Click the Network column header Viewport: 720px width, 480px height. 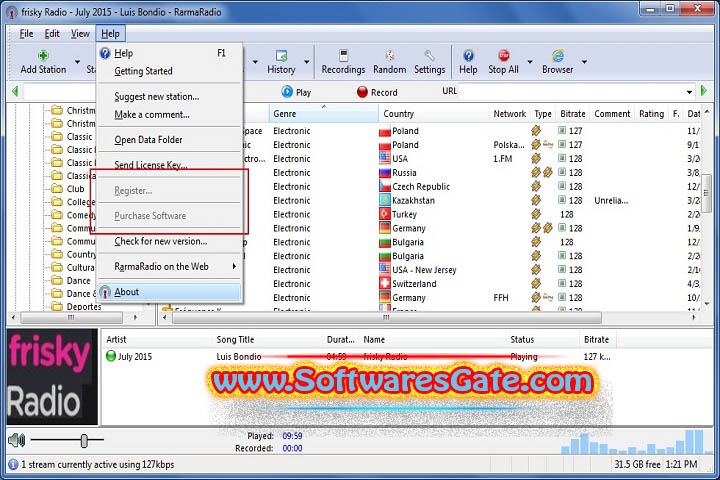click(x=509, y=113)
